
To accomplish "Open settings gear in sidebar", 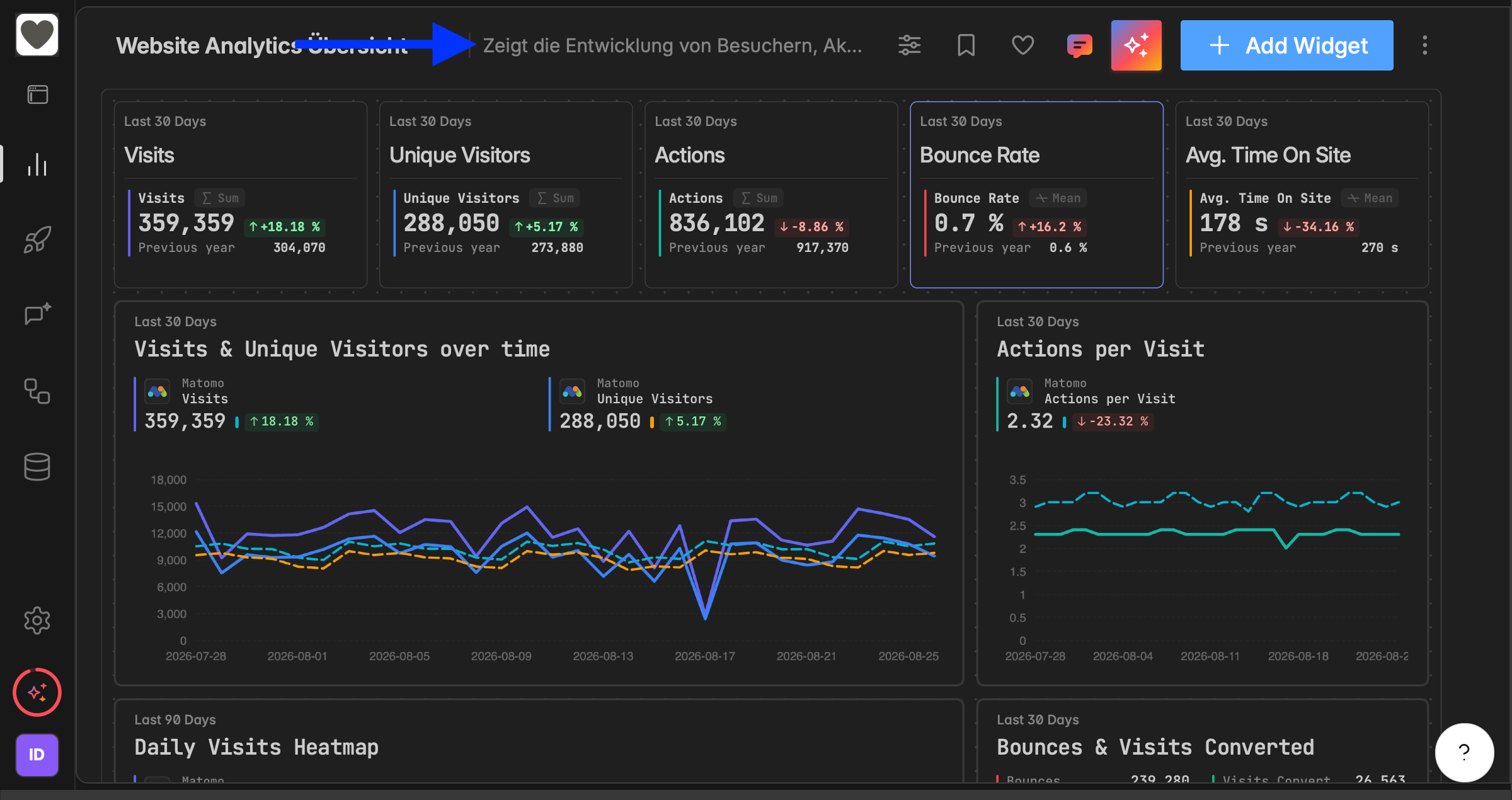I will point(37,620).
